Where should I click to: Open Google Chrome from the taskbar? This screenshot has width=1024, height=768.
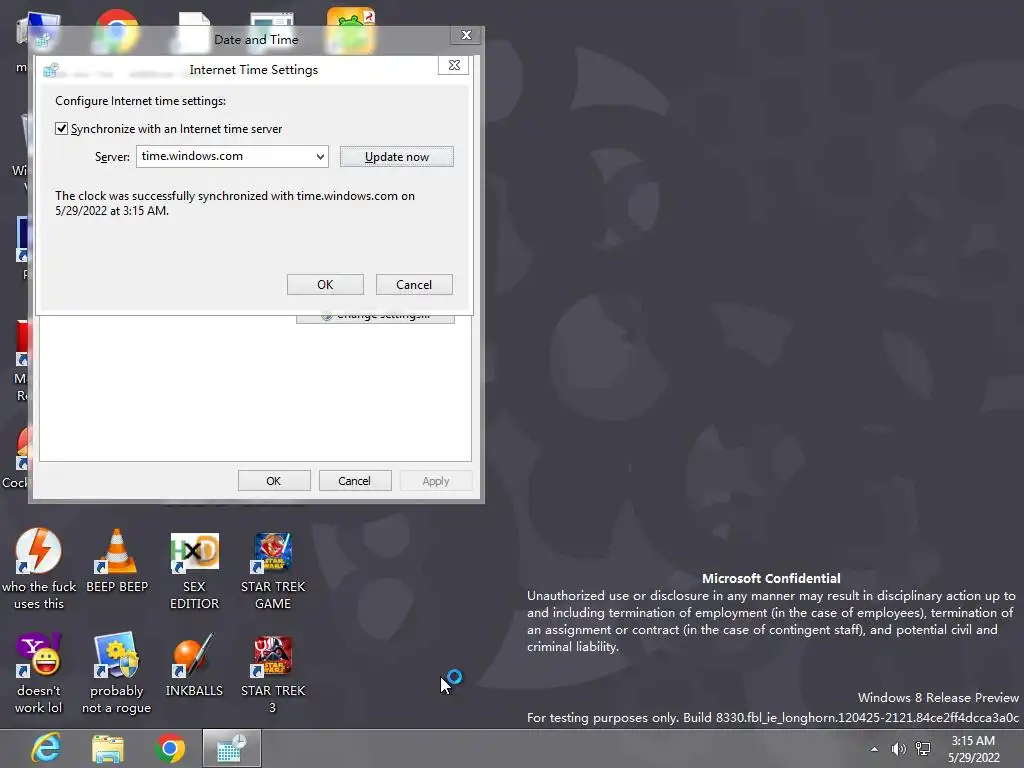(170, 748)
